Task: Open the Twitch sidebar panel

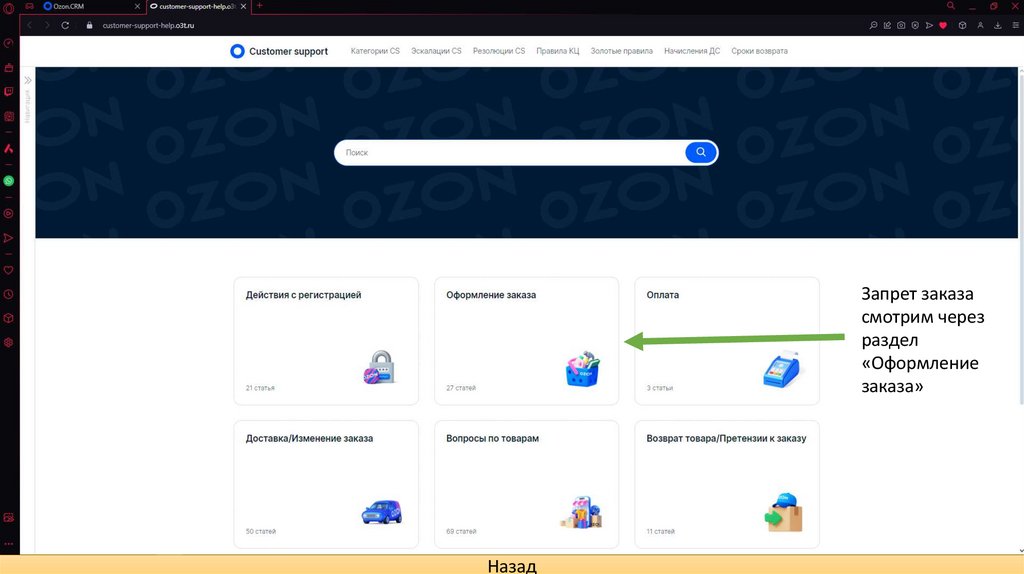Action: [x=8, y=92]
